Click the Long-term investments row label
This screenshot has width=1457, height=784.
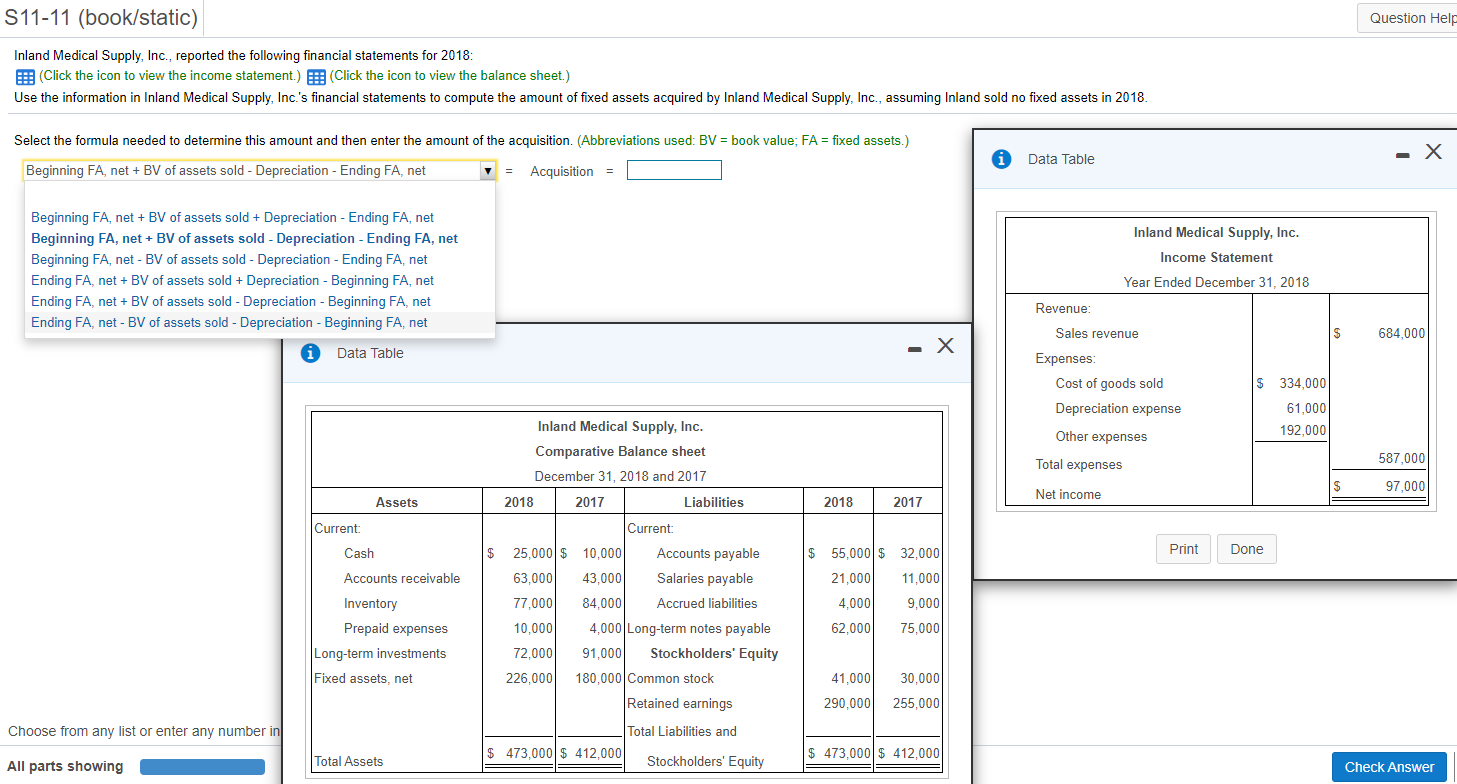click(x=380, y=654)
